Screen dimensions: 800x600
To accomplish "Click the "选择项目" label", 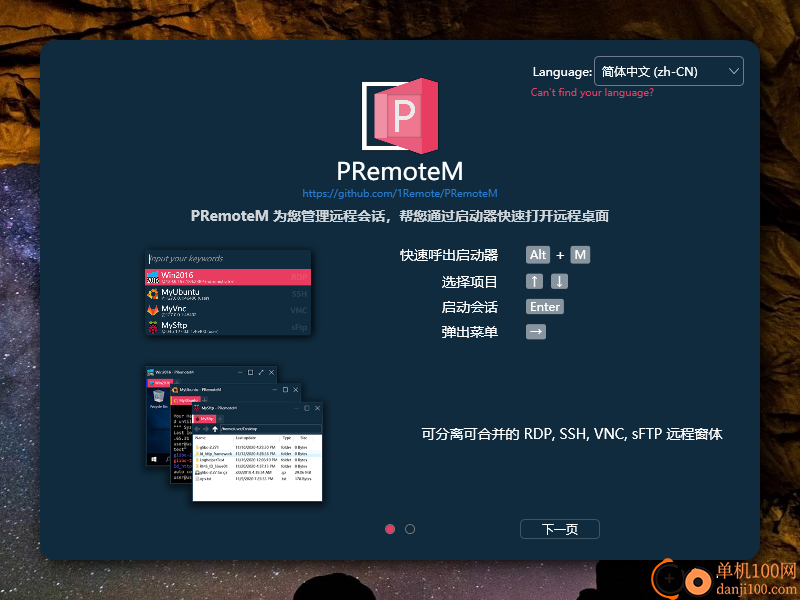I will pos(469,282).
